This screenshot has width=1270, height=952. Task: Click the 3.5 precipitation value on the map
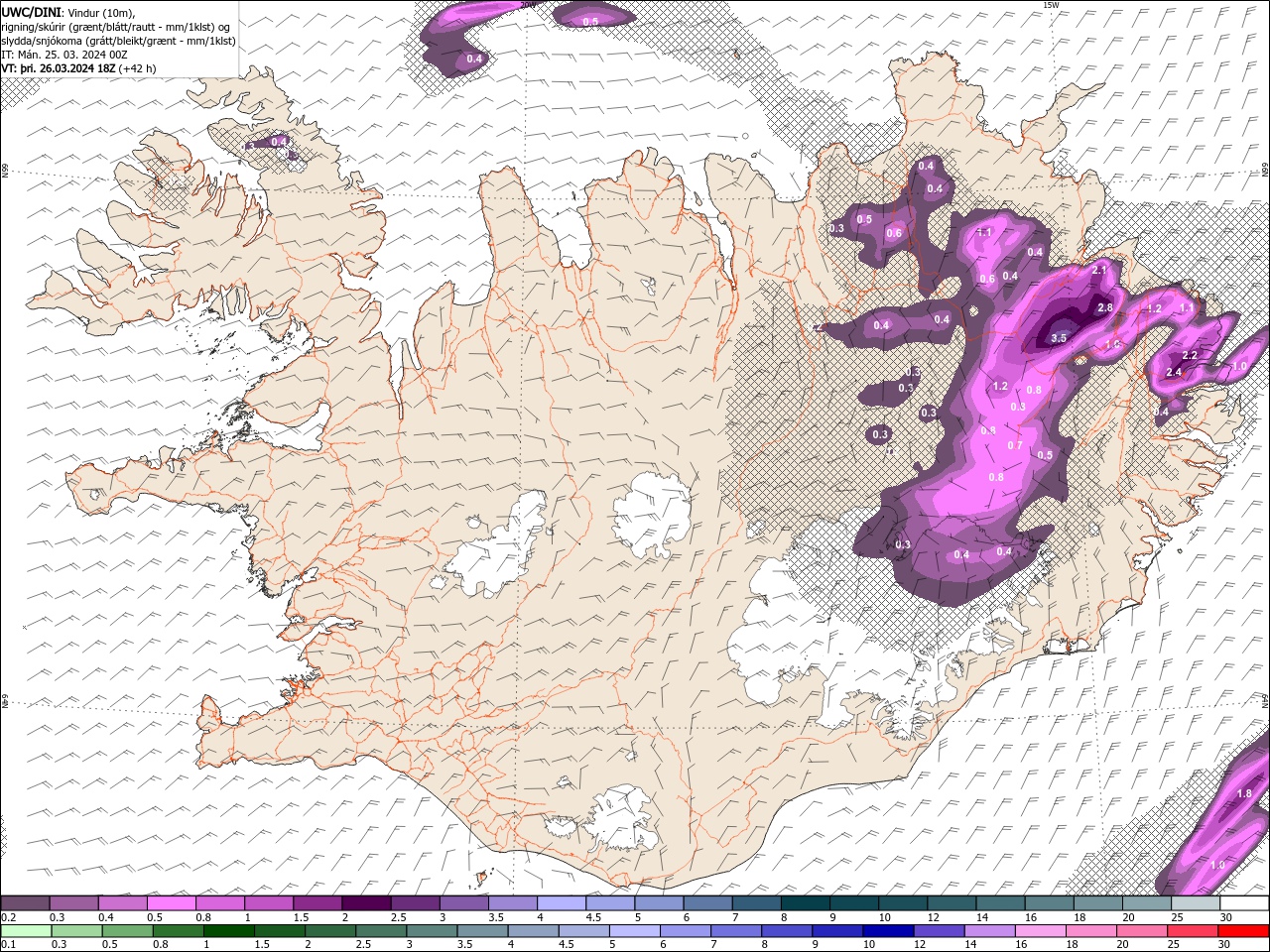click(1059, 338)
